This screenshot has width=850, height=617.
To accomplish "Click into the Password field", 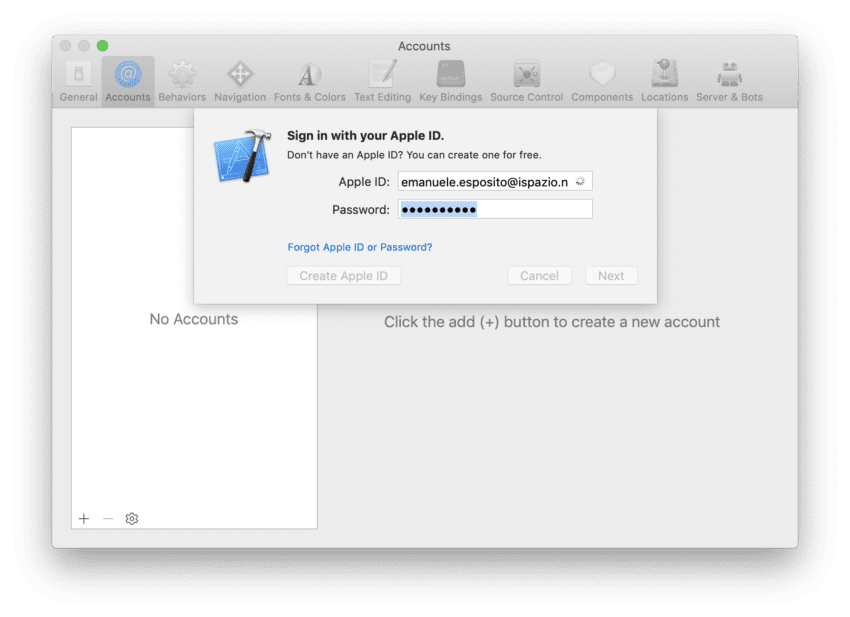I will pos(495,209).
